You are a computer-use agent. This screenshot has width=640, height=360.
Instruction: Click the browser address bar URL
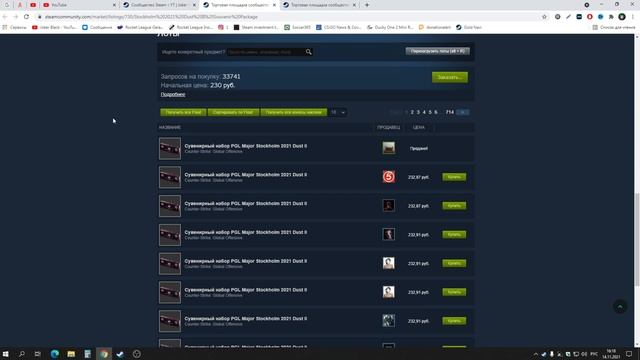coord(151,17)
